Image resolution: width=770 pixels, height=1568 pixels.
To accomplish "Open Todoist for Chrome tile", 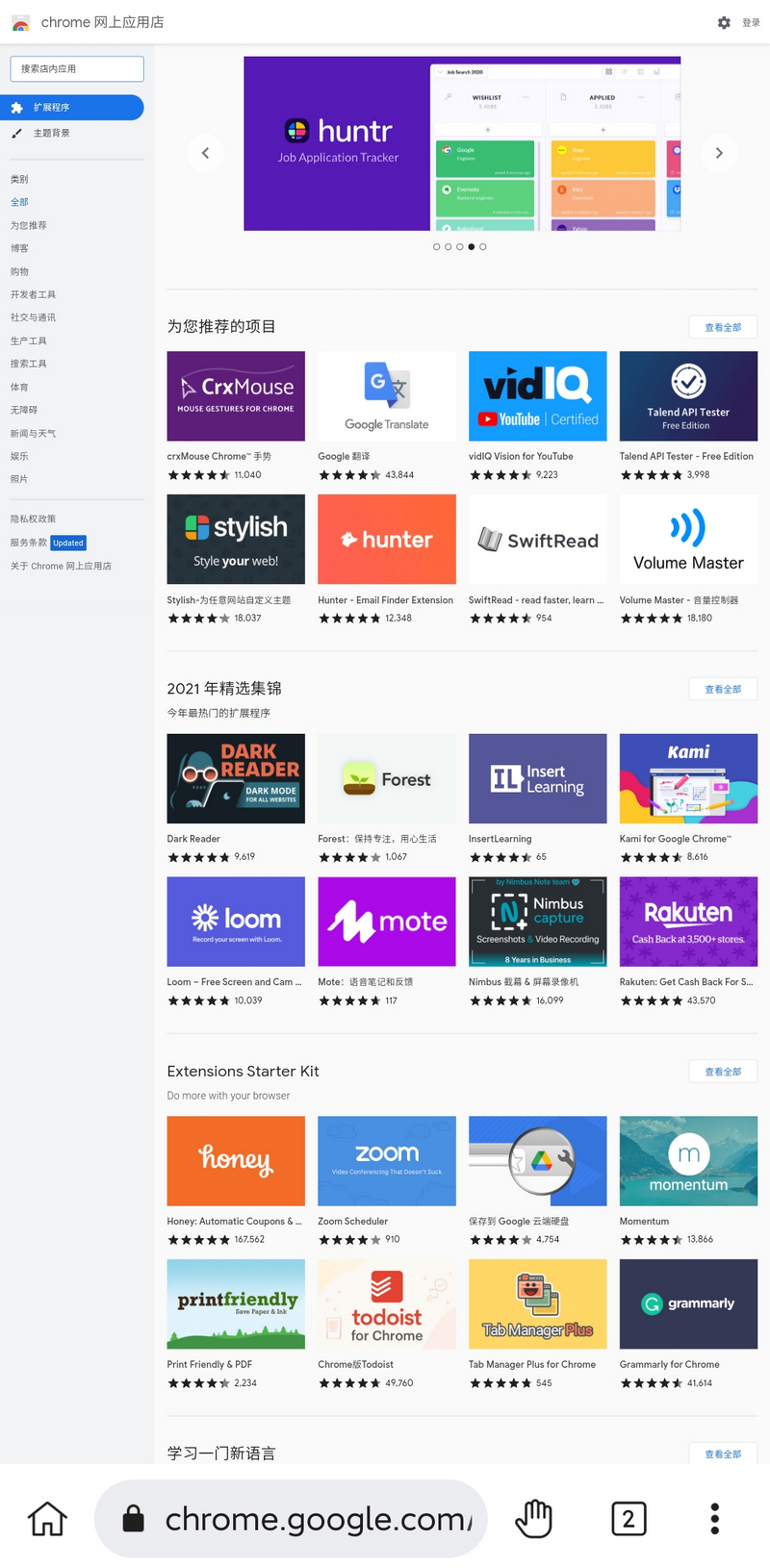I will (x=387, y=1325).
